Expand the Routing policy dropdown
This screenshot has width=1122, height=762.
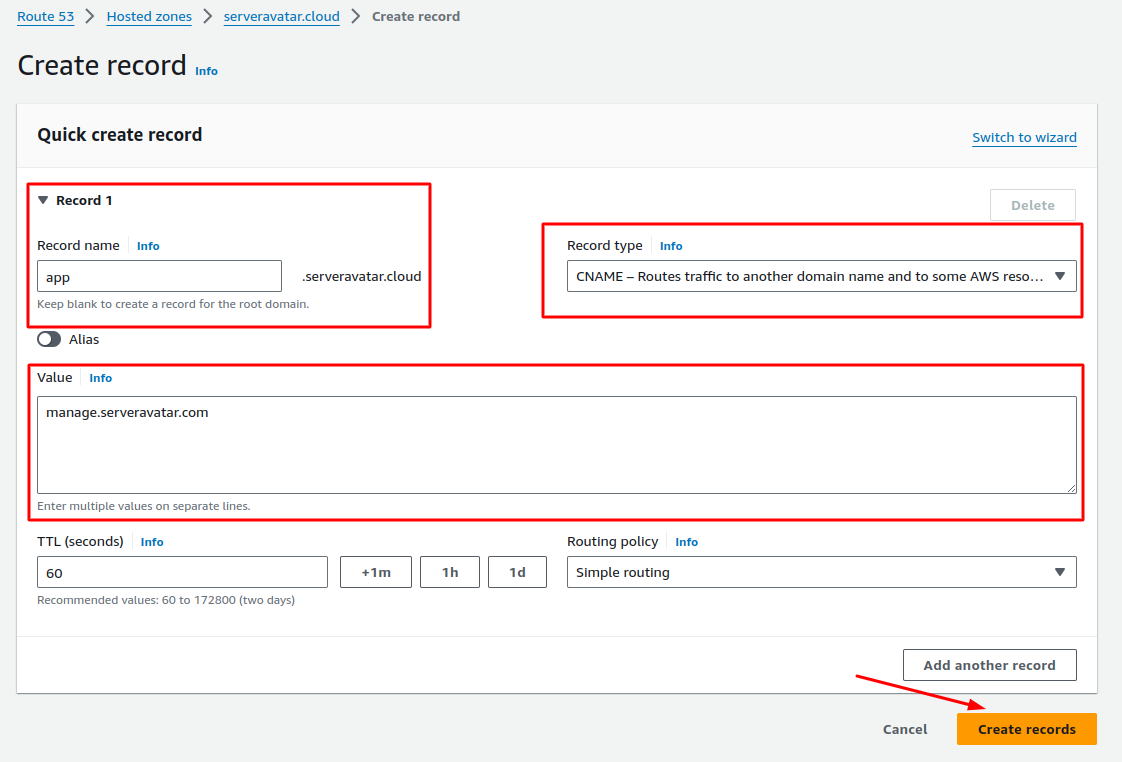click(821, 572)
